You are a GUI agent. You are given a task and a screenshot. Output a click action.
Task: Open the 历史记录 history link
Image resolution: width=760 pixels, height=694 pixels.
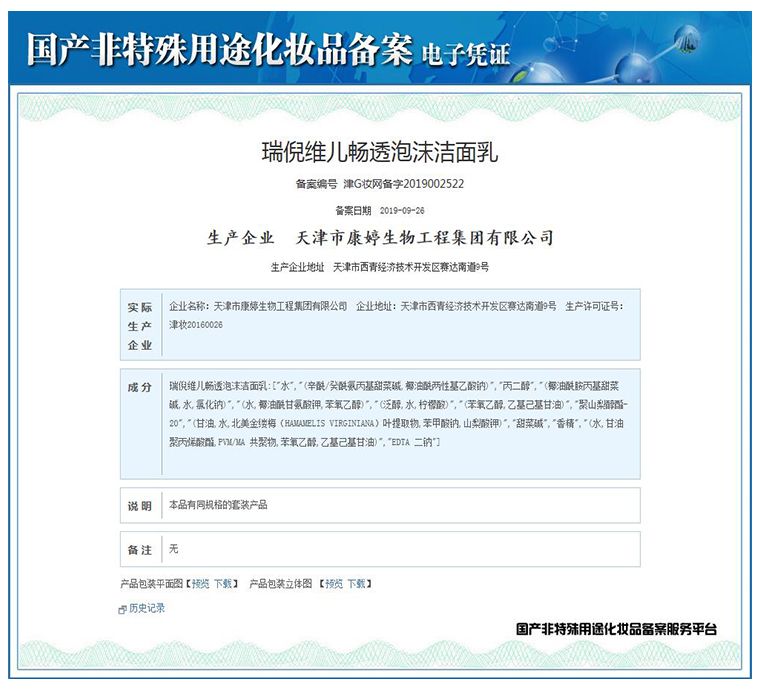[x=146, y=608]
